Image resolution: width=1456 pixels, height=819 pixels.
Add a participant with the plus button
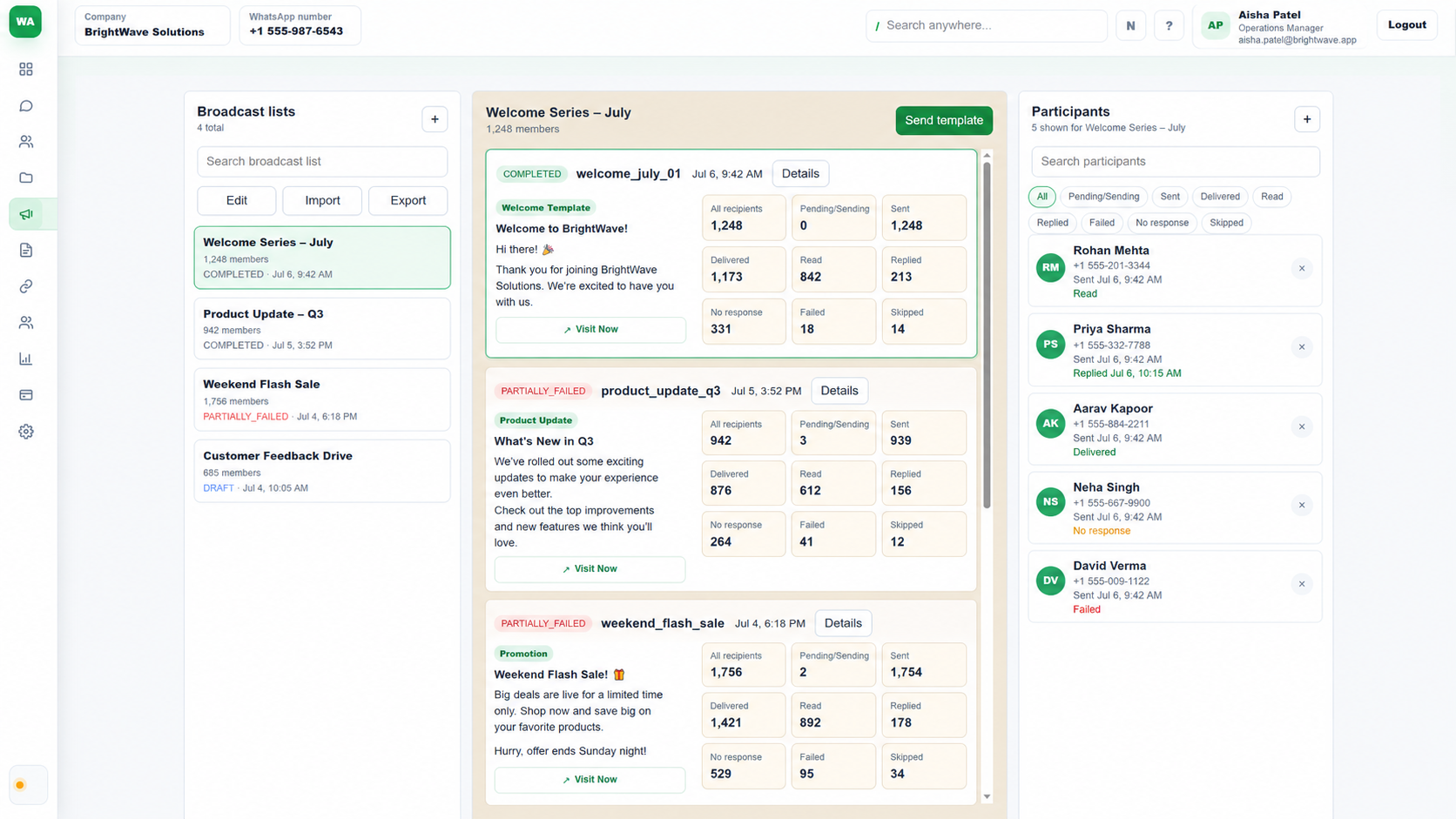click(x=1307, y=119)
